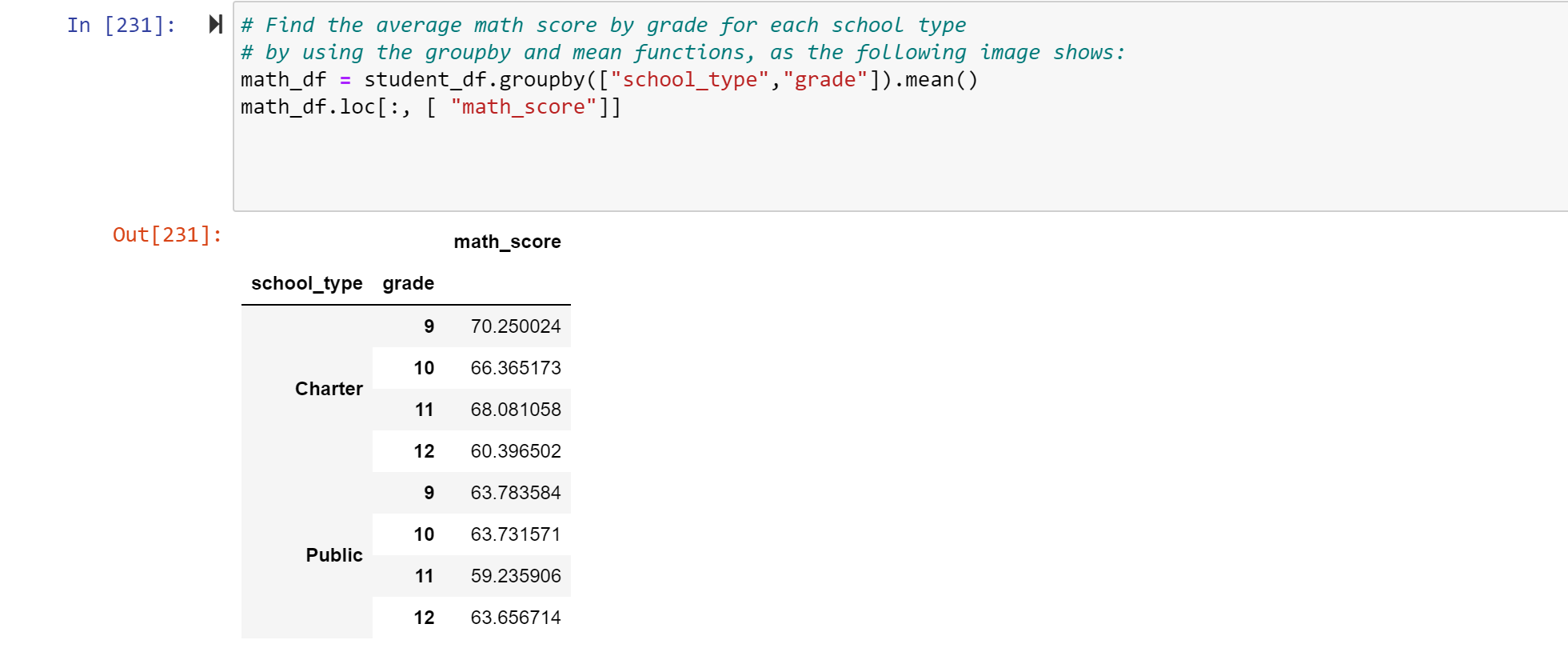Click the Charter row label
1568x668 pixels.
[329, 389]
